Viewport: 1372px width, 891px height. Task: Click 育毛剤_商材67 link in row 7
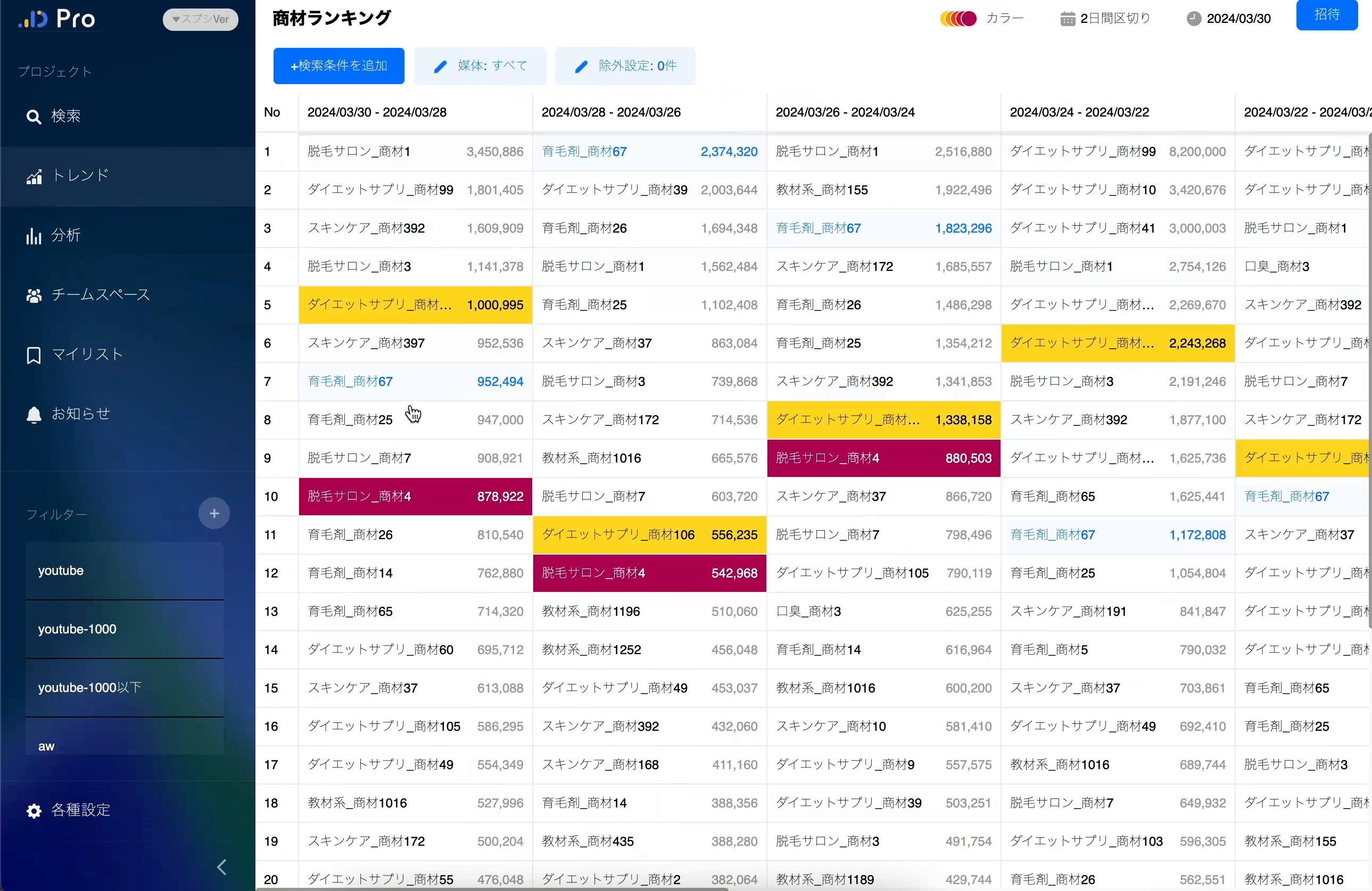pos(350,381)
